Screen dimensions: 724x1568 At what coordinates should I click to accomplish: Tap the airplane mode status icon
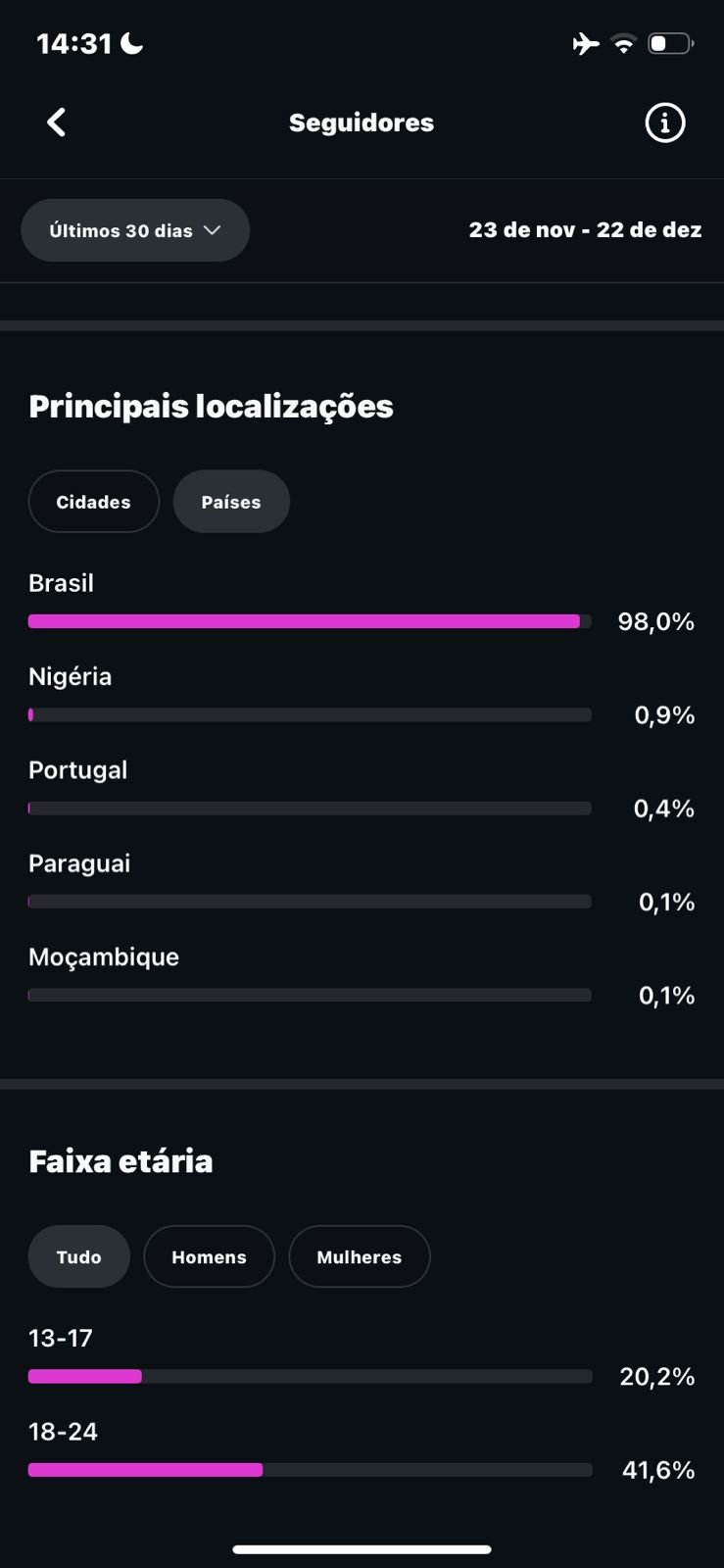click(585, 44)
